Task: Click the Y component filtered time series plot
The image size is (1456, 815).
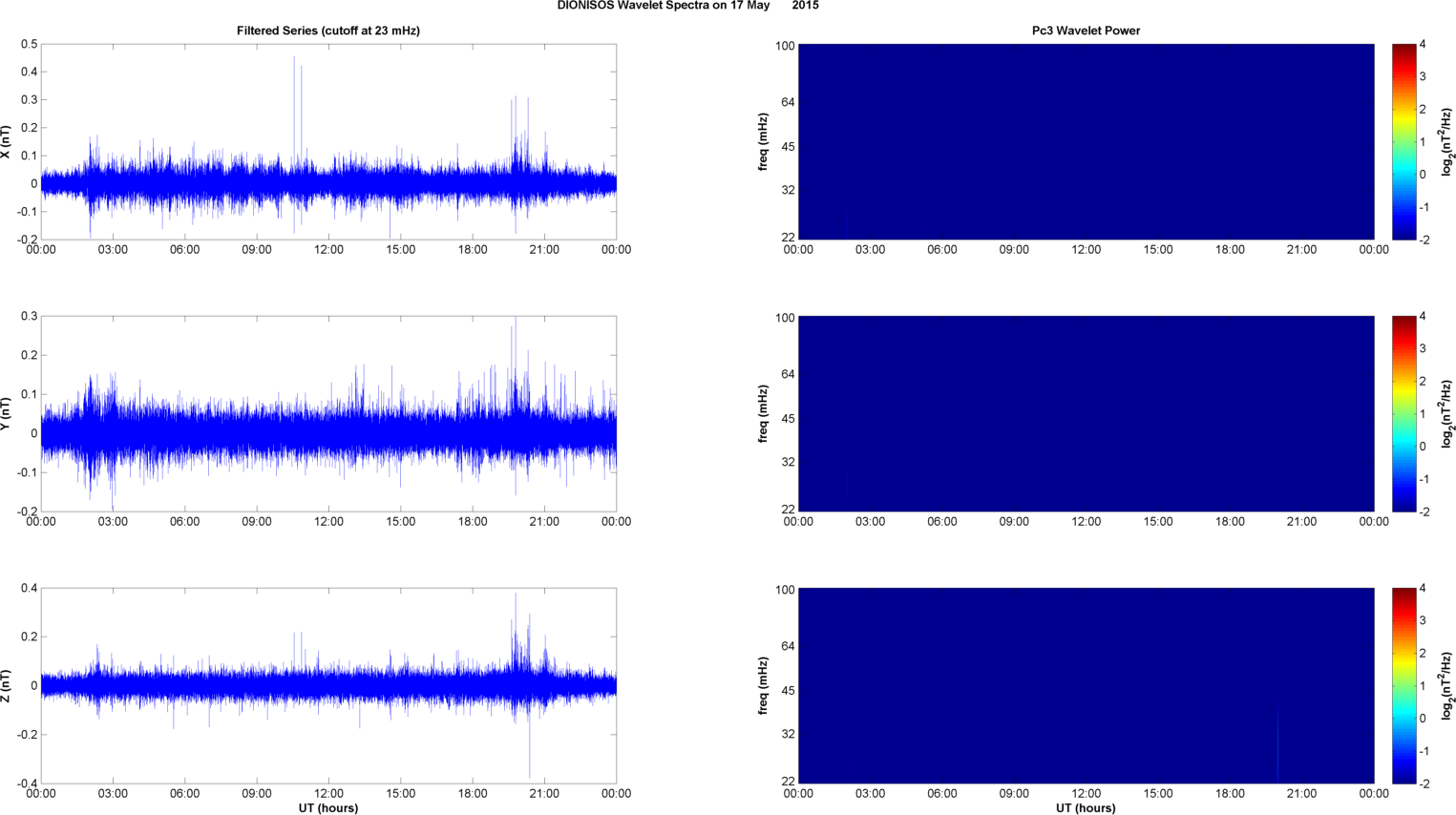Action: tap(328, 413)
